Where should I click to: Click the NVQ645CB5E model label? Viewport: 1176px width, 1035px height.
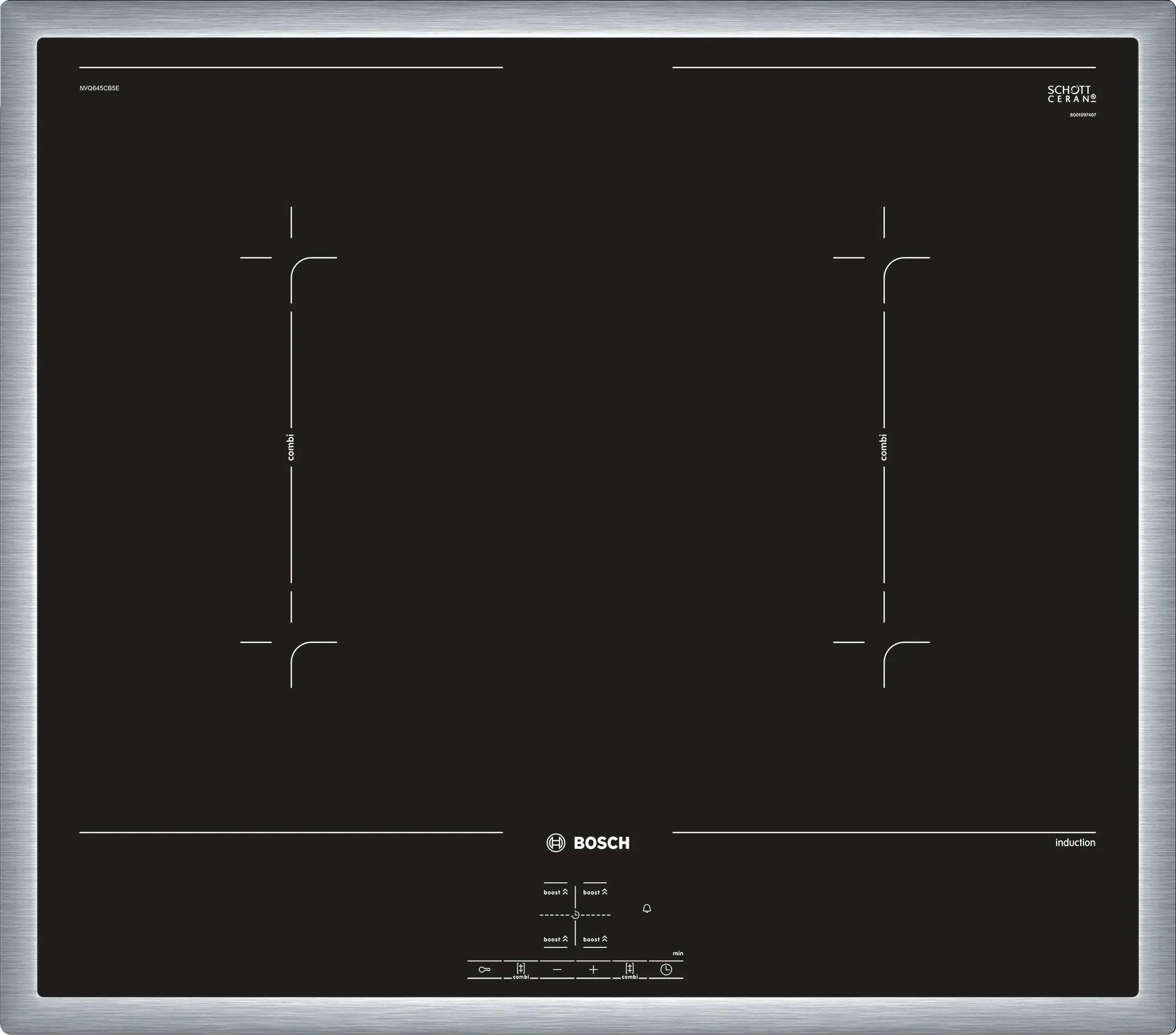pyautogui.click(x=100, y=88)
